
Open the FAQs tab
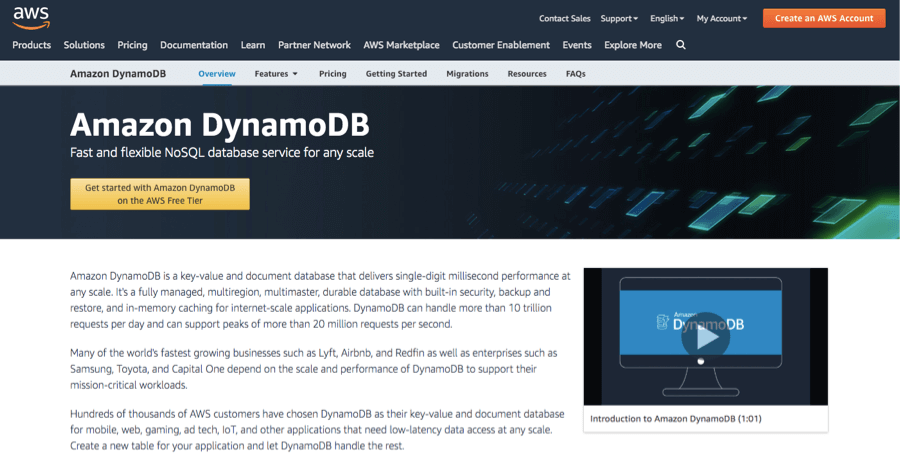(575, 73)
